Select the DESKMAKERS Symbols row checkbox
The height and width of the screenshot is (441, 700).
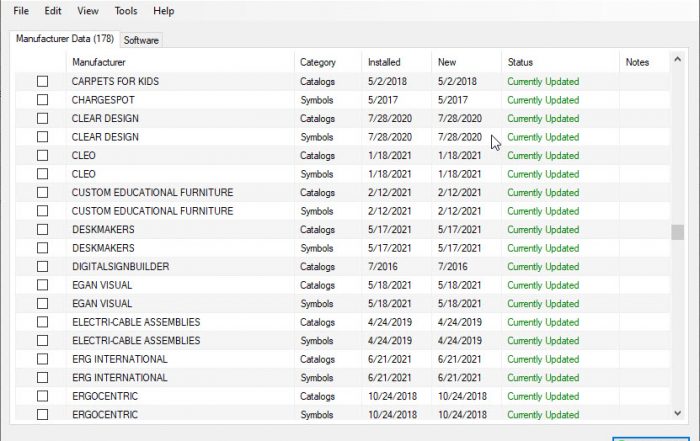42,248
